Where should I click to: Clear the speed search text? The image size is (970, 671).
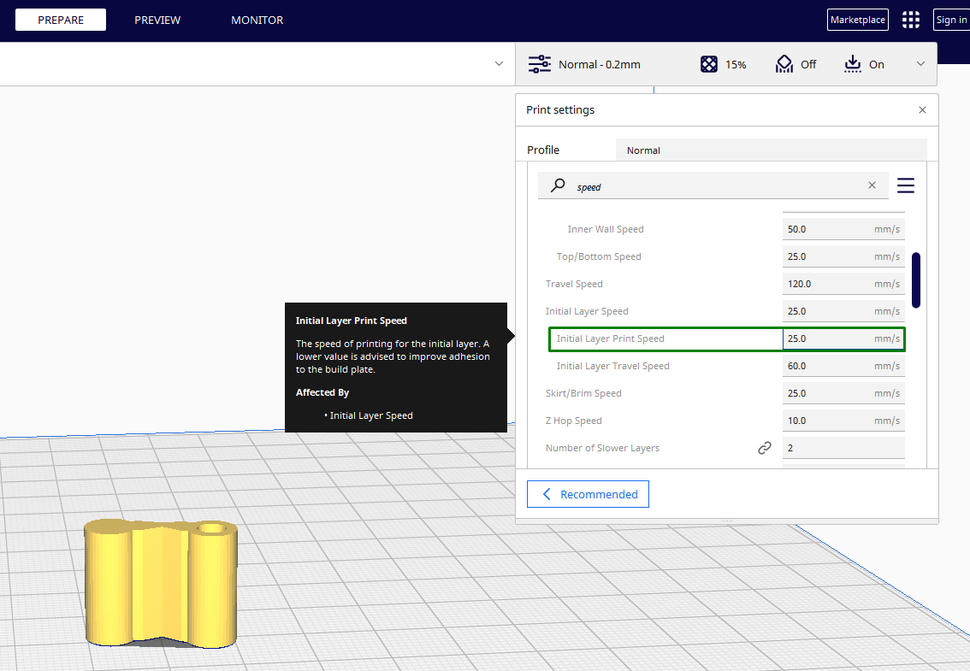click(x=871, y=186)
